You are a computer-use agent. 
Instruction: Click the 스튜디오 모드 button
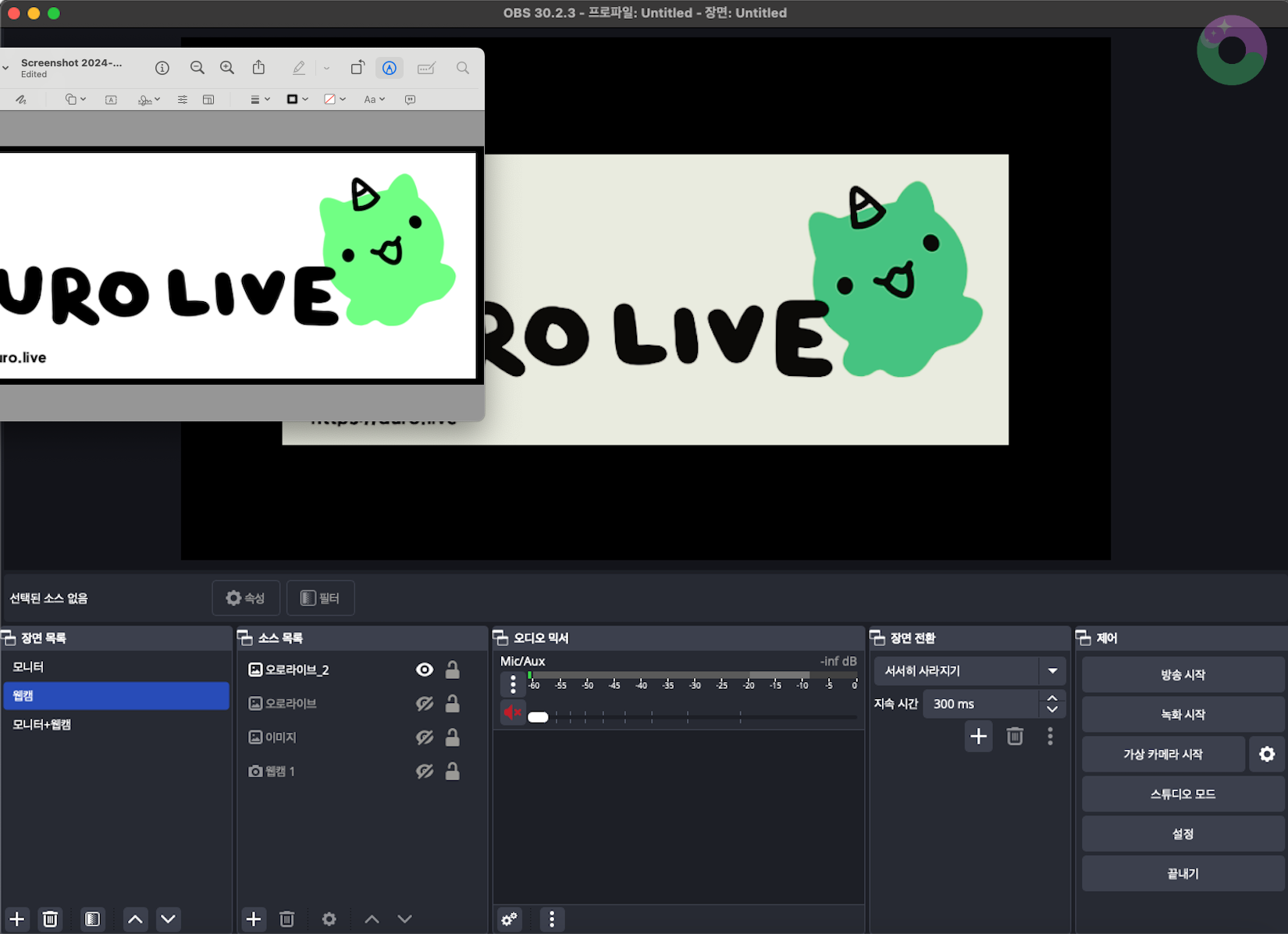(x=1183, y=794)
